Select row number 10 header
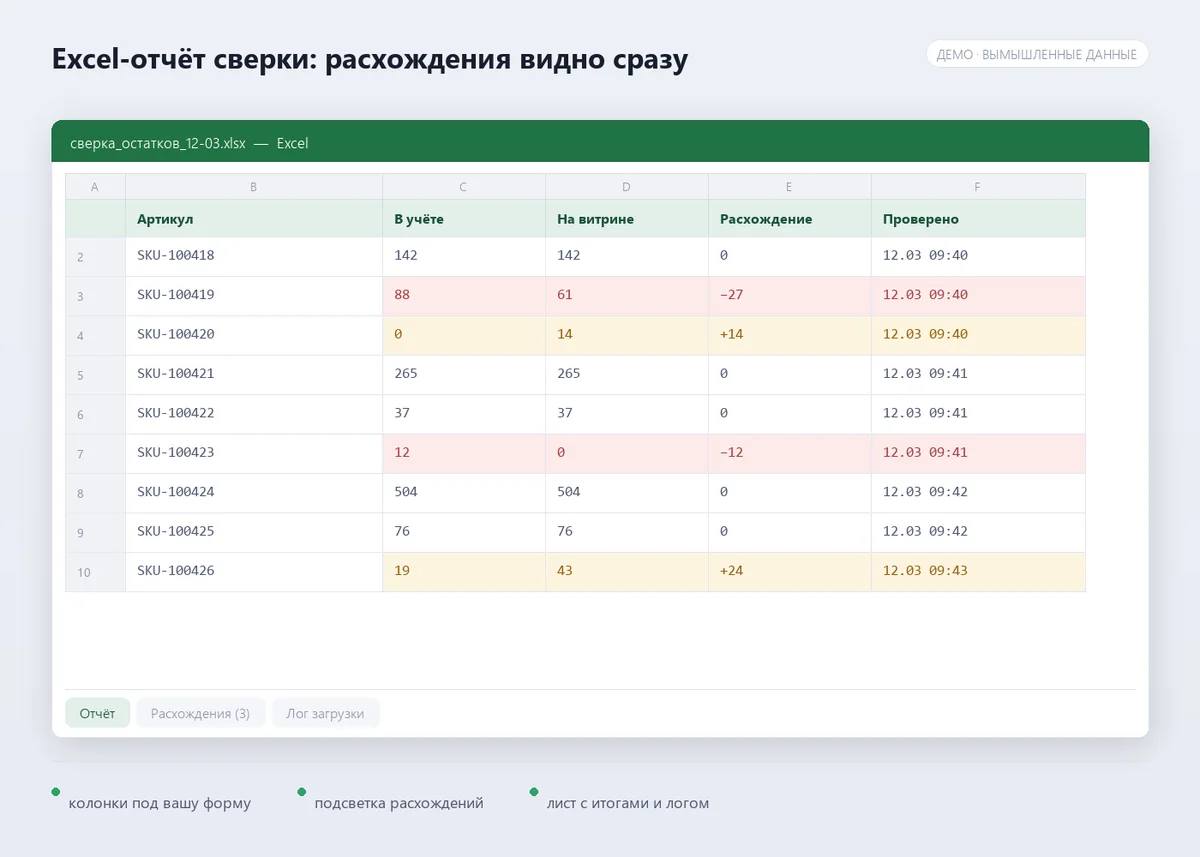The image size is (1200, 857). click(x=95, y=572)
